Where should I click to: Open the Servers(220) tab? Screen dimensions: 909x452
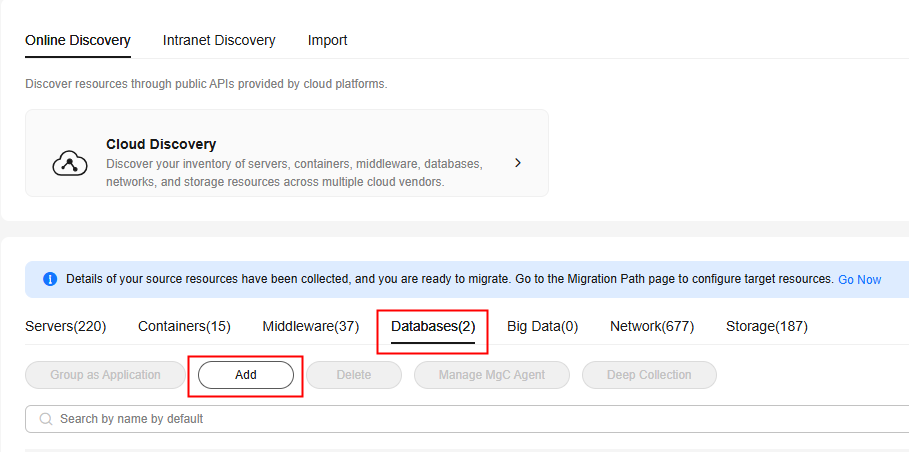point(66,327)
